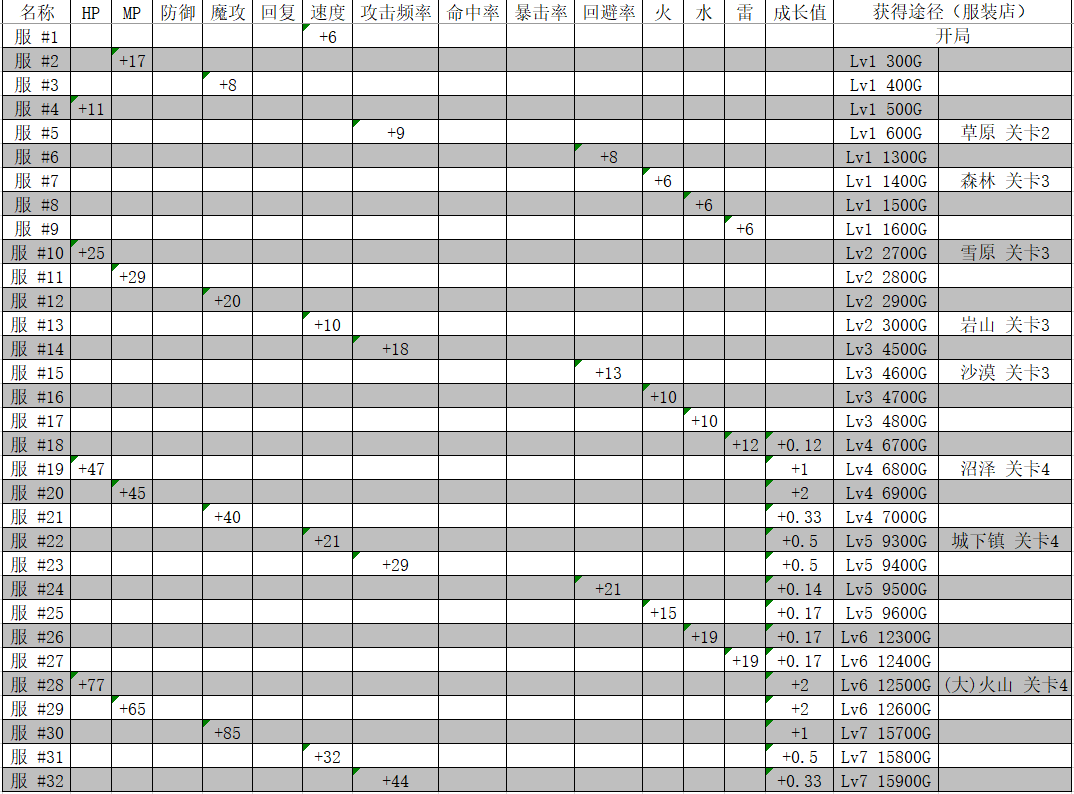The height and width of the screenshot is (794, 1074).
Task: Click the +19 雷 cell of 服 #27
Action: pyautogui.click(x=745, y=660)
